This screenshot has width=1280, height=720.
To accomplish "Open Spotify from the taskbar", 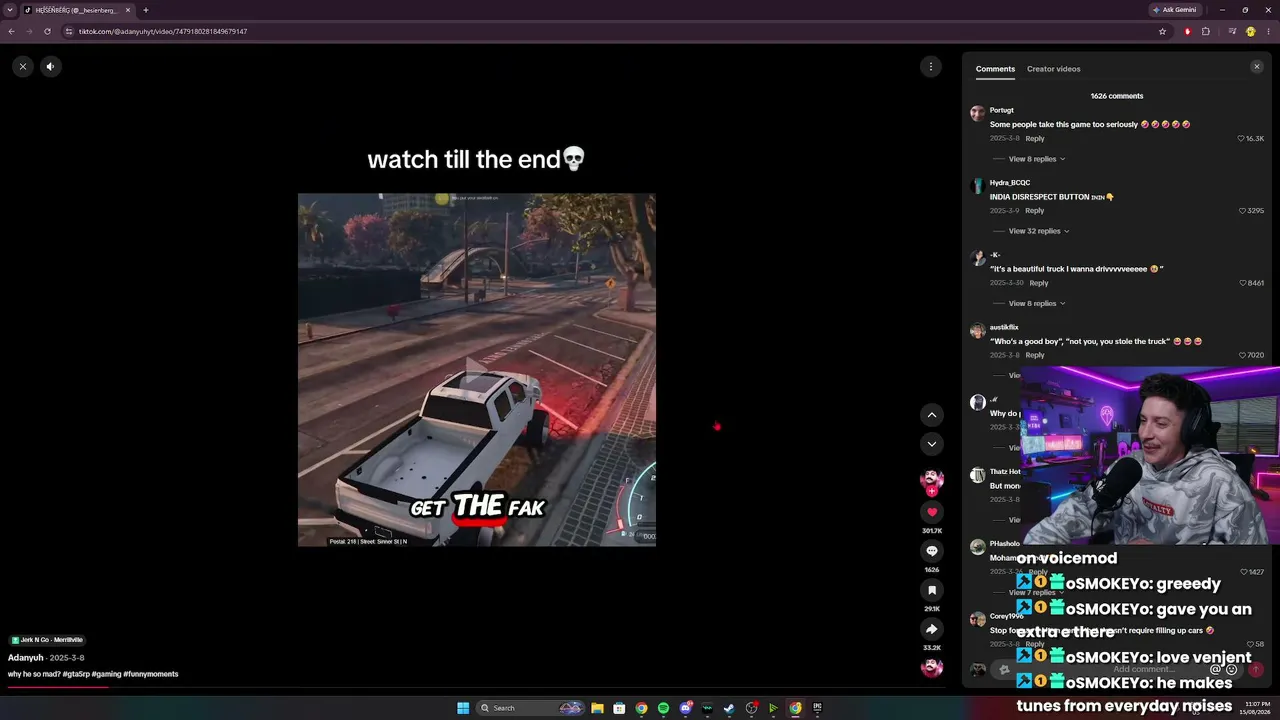I will click(663, 708).
